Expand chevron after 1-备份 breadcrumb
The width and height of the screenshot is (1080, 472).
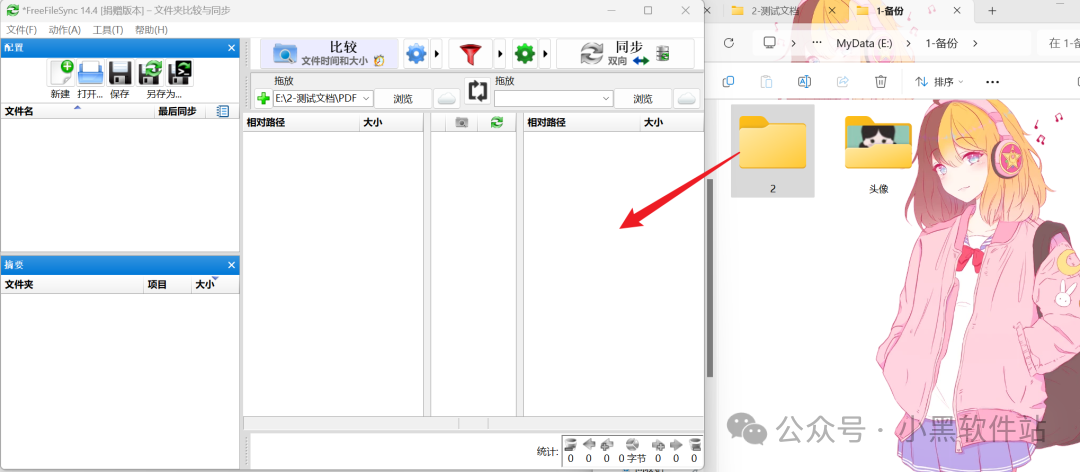975,43
